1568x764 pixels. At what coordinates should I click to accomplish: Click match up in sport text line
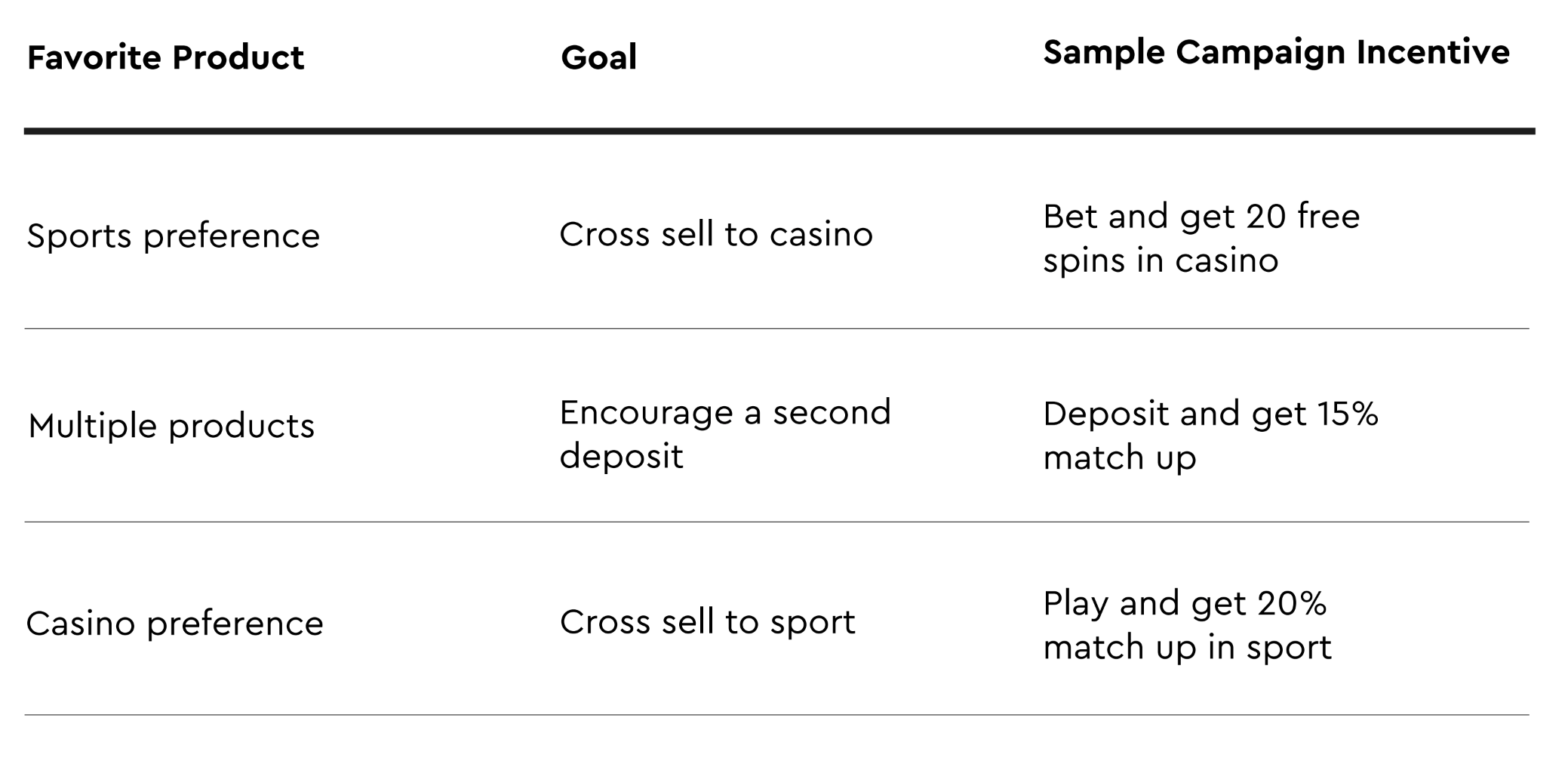[1188, 648]
